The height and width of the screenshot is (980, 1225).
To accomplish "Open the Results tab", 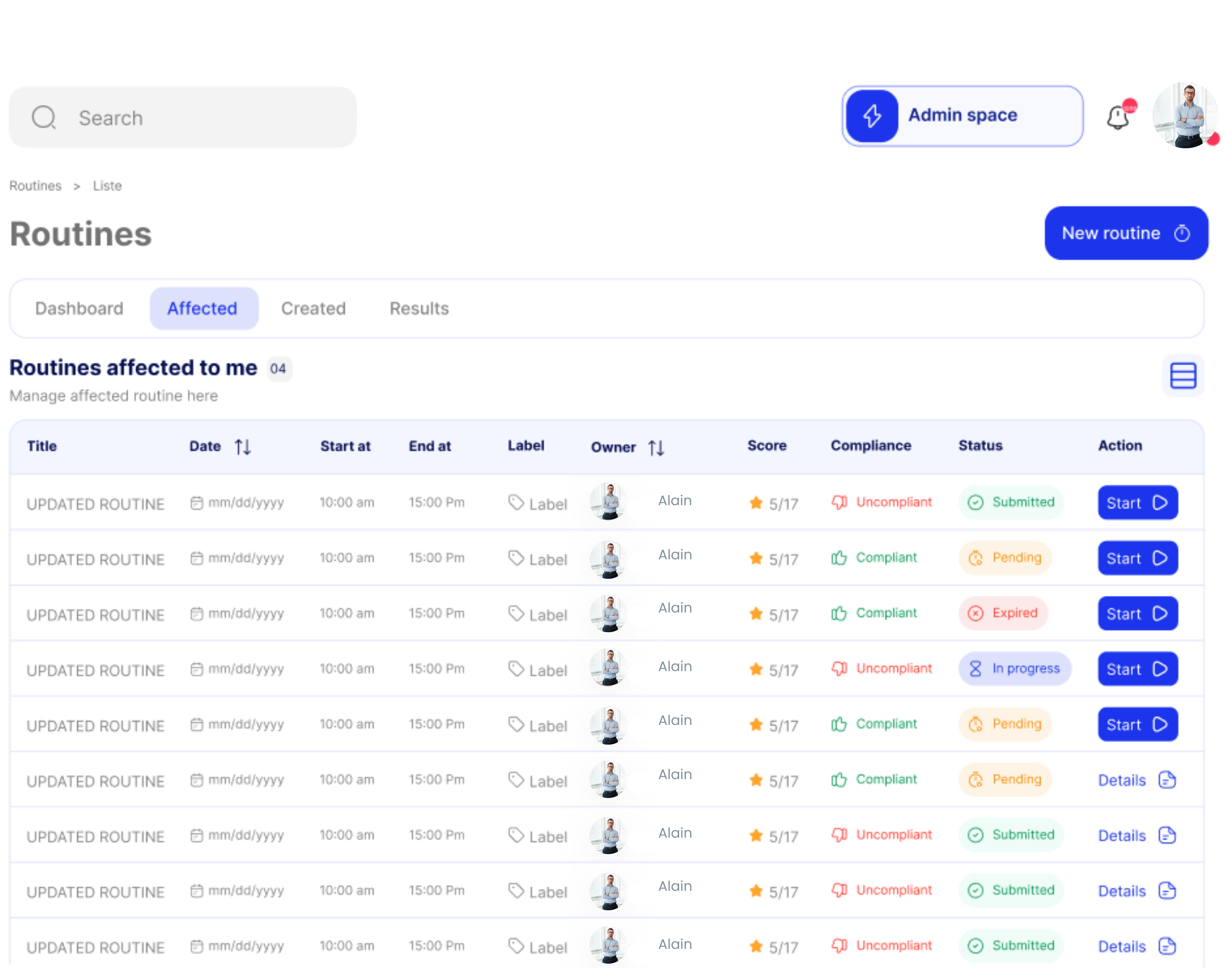I will (419, 308).
